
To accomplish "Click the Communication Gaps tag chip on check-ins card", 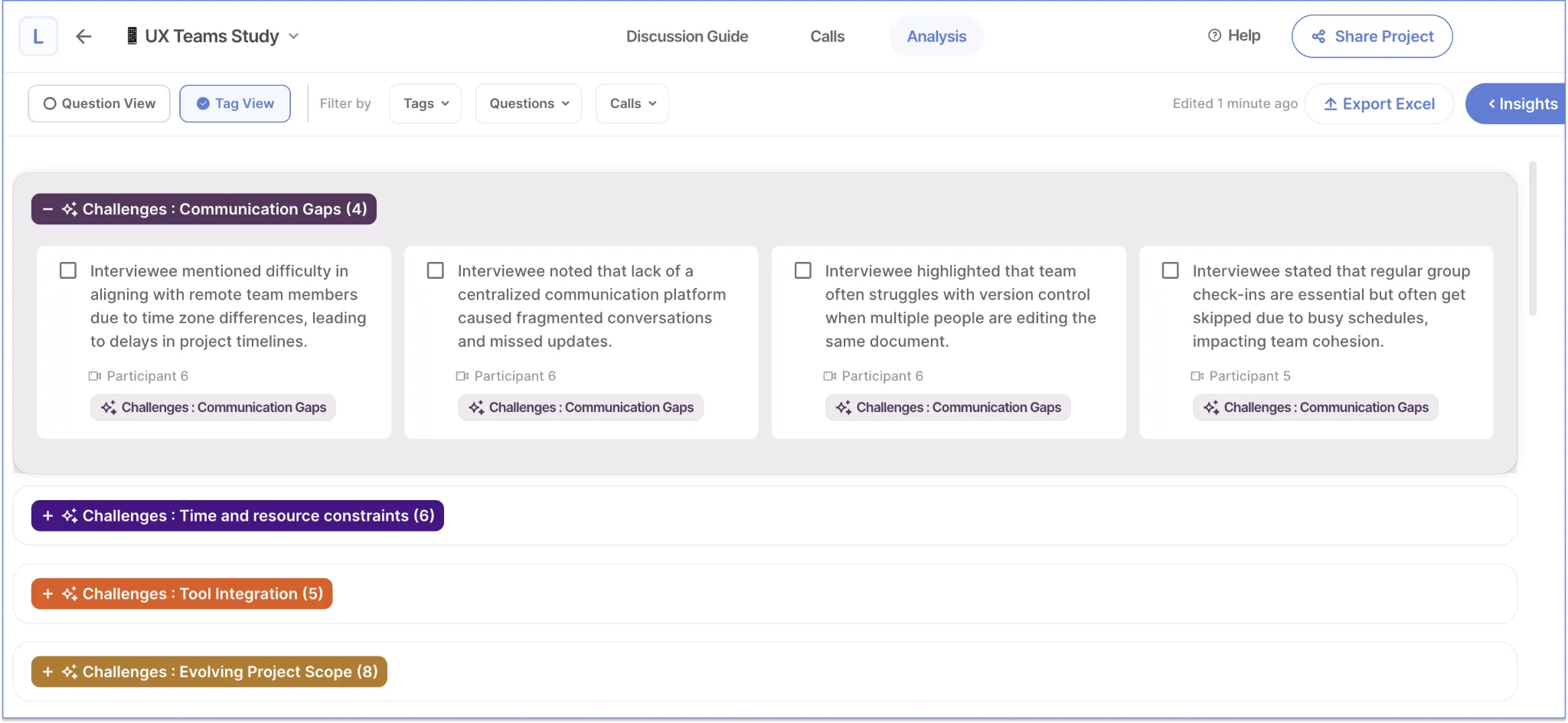I will [x=1315, y=407].
